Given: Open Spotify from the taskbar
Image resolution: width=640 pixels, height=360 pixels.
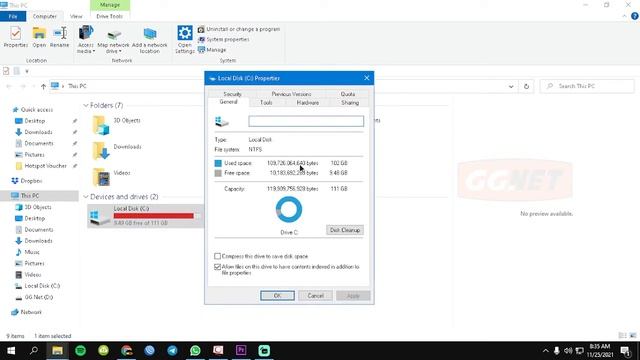Looking at the screenshot, I should (x=80, y=351).
